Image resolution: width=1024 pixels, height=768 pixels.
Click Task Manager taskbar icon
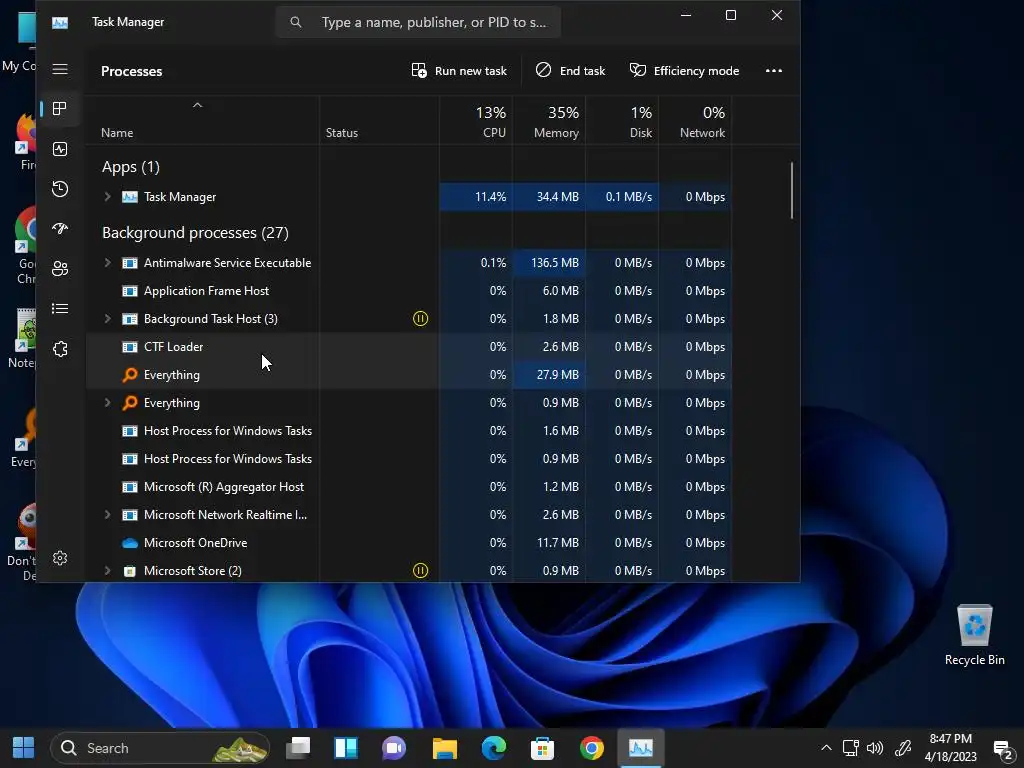[641, 748]
